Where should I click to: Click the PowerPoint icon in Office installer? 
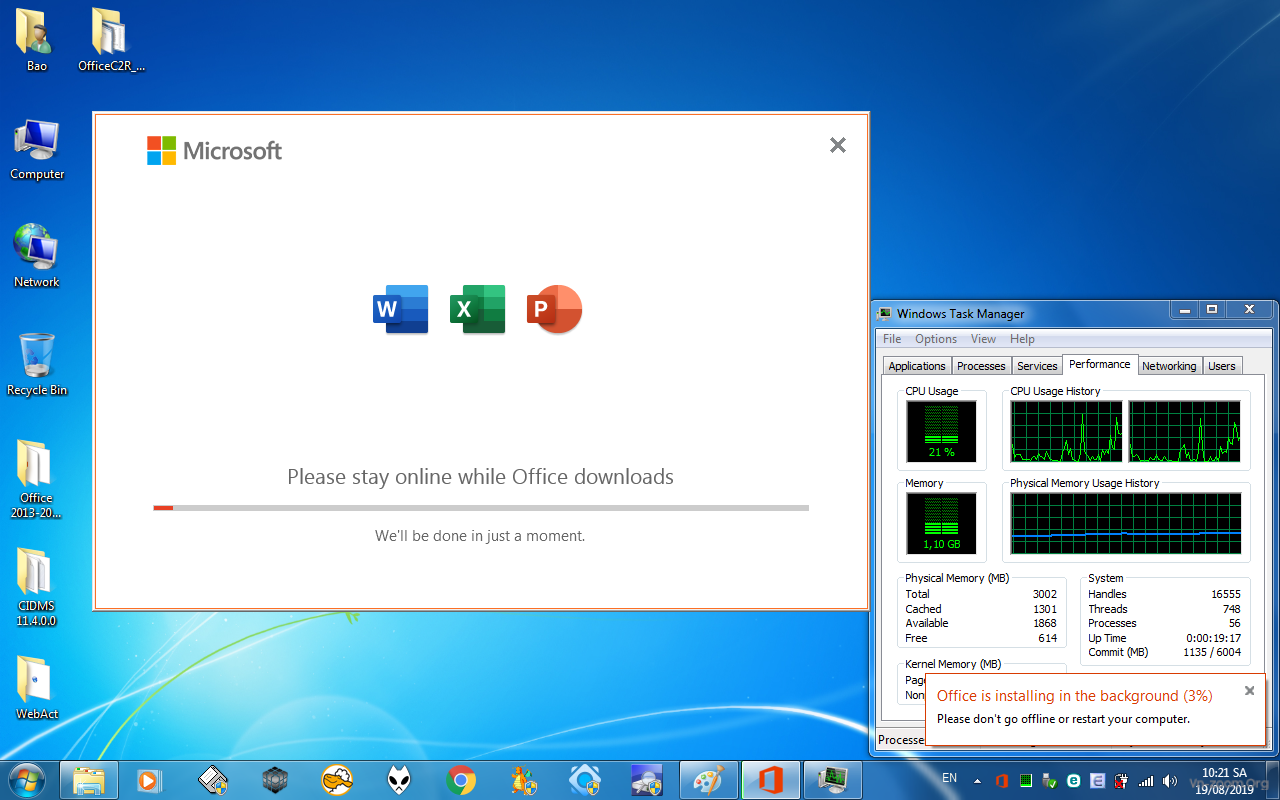(554, 309)
